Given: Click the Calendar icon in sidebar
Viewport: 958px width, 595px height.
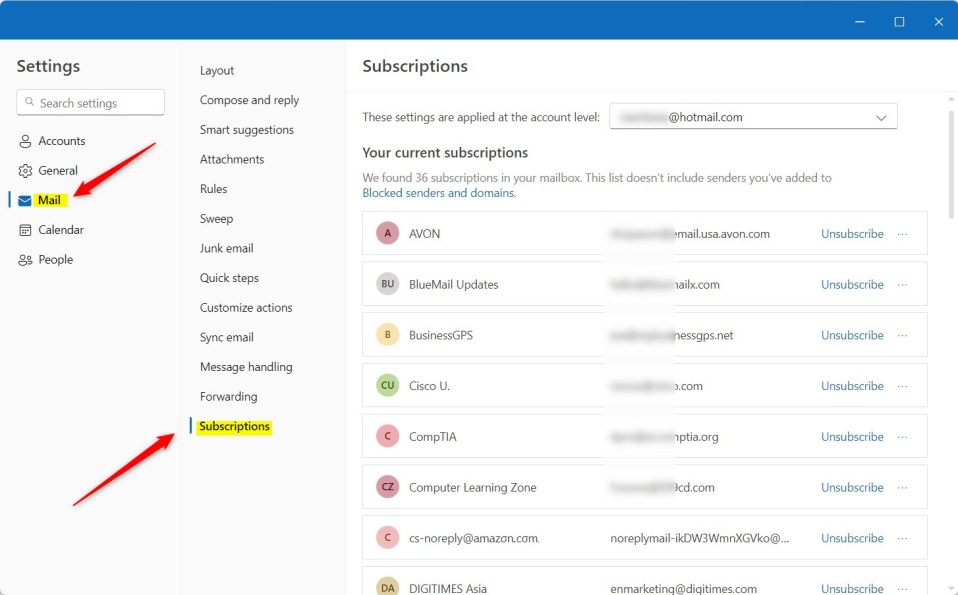Looking at the screenshot, I should pos(25,230).
